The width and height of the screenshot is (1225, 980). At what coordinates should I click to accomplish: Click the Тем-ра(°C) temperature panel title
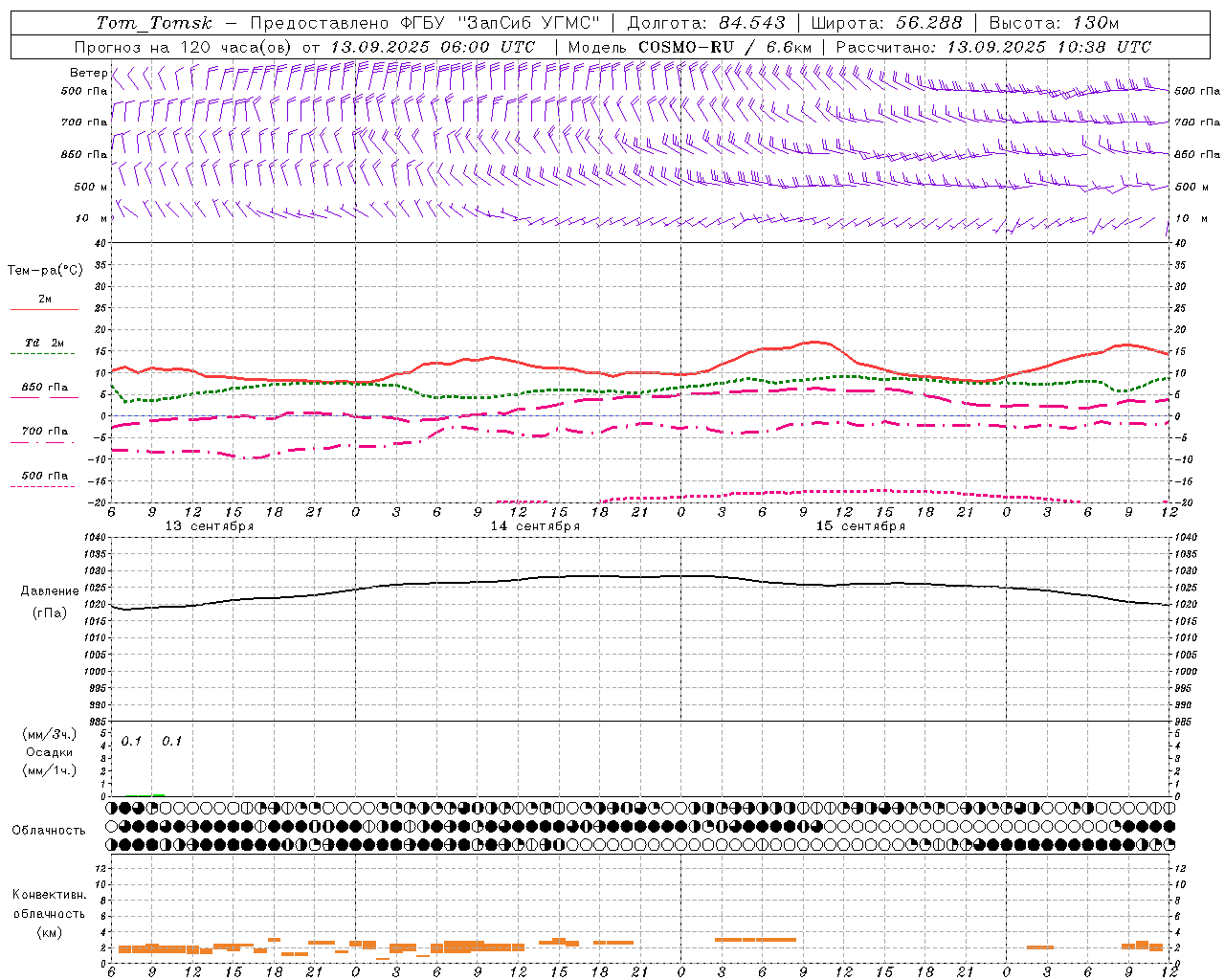[x=45, y=271]
